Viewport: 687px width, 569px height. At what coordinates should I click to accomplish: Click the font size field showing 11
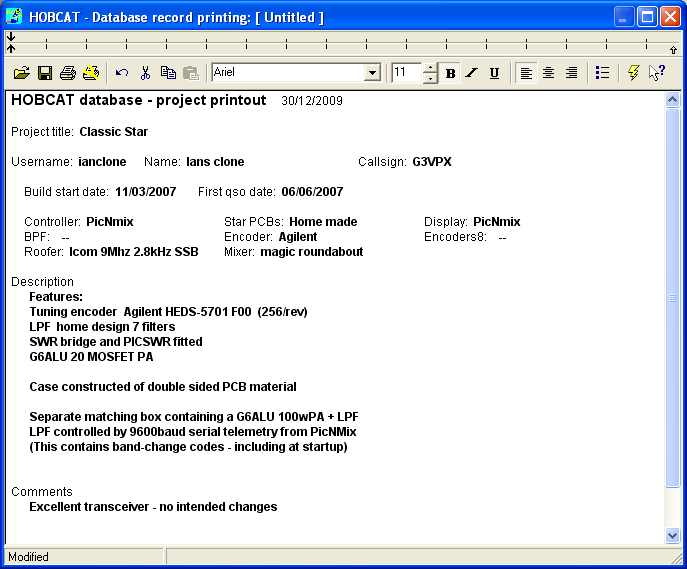click(x=406, y=73)
